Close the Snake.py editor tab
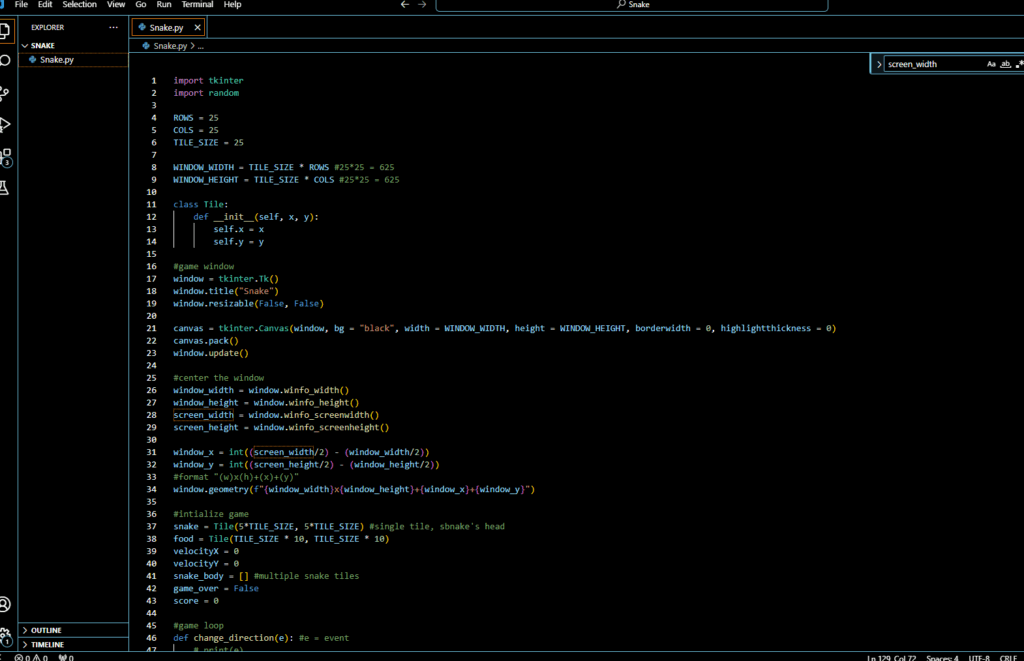 [197, 27]
